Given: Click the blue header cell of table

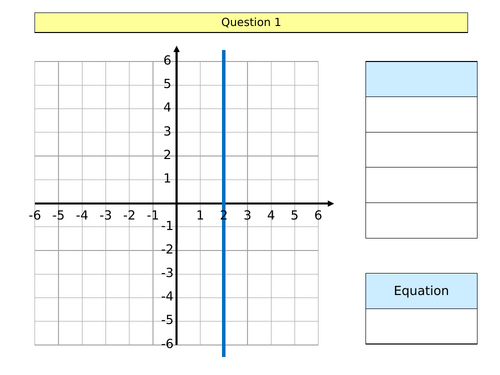Looking at the screenshot, I should pos(421,79).
